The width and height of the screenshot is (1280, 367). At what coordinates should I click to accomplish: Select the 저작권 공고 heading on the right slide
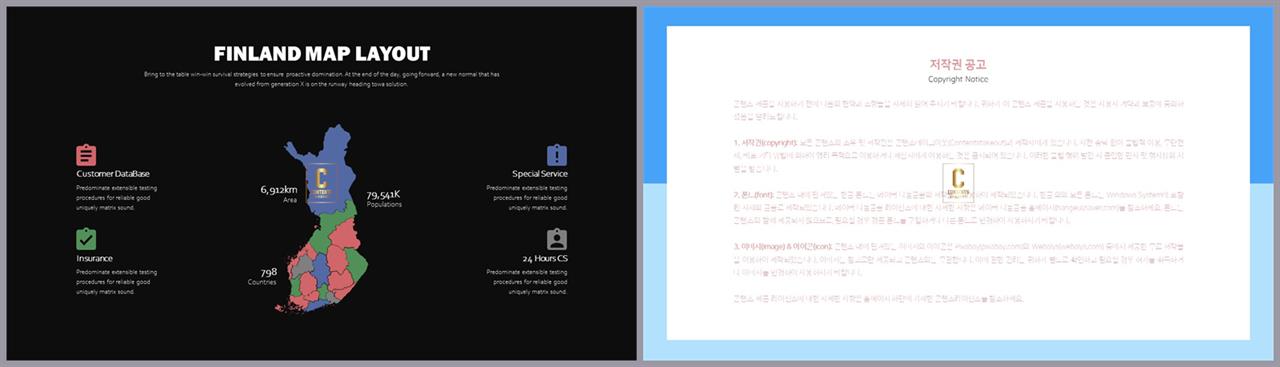tap(958, 64)
